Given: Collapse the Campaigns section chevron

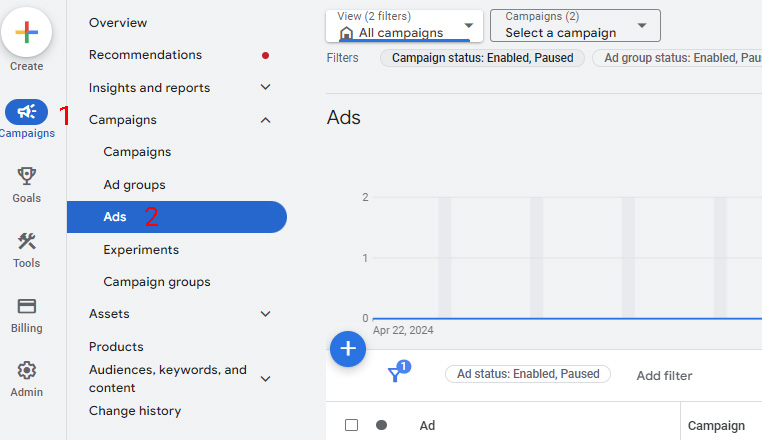Looking at the screenshot, I should click(265, 120).
